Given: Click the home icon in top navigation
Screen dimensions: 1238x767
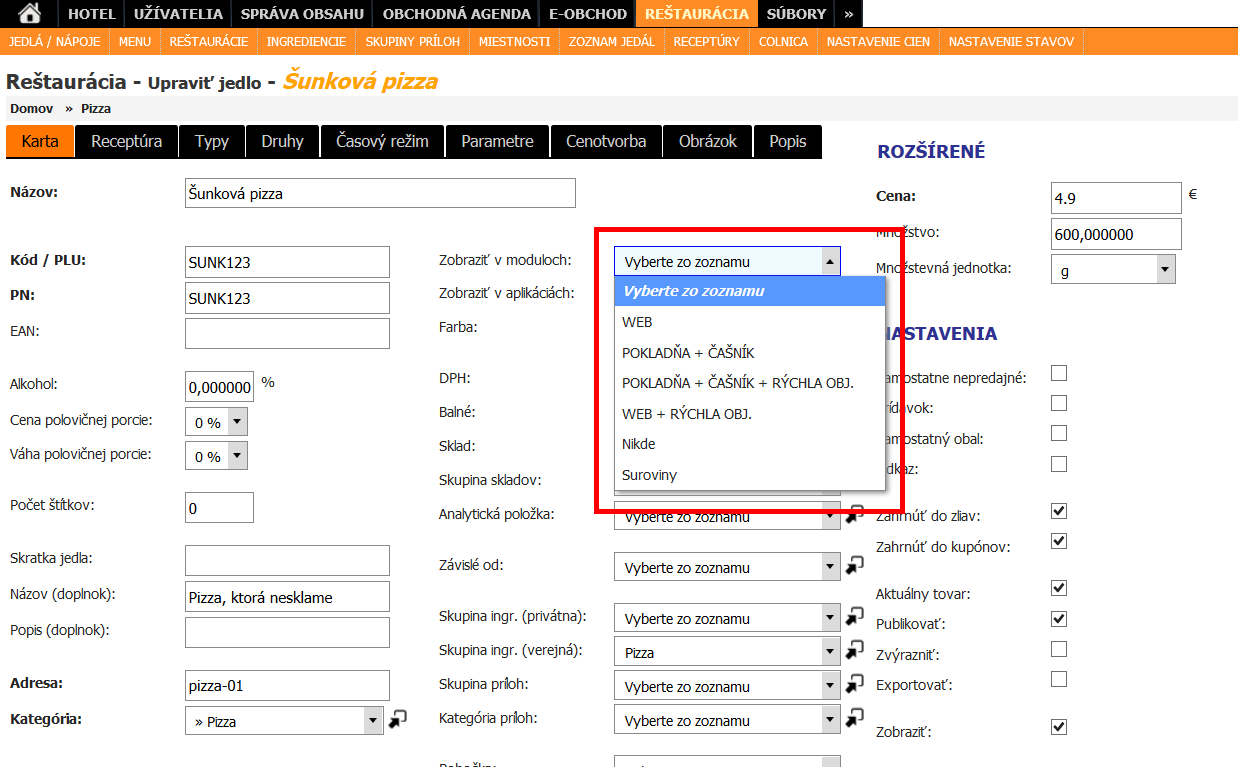Looking at the screenshot, I should tap(30, 13).
